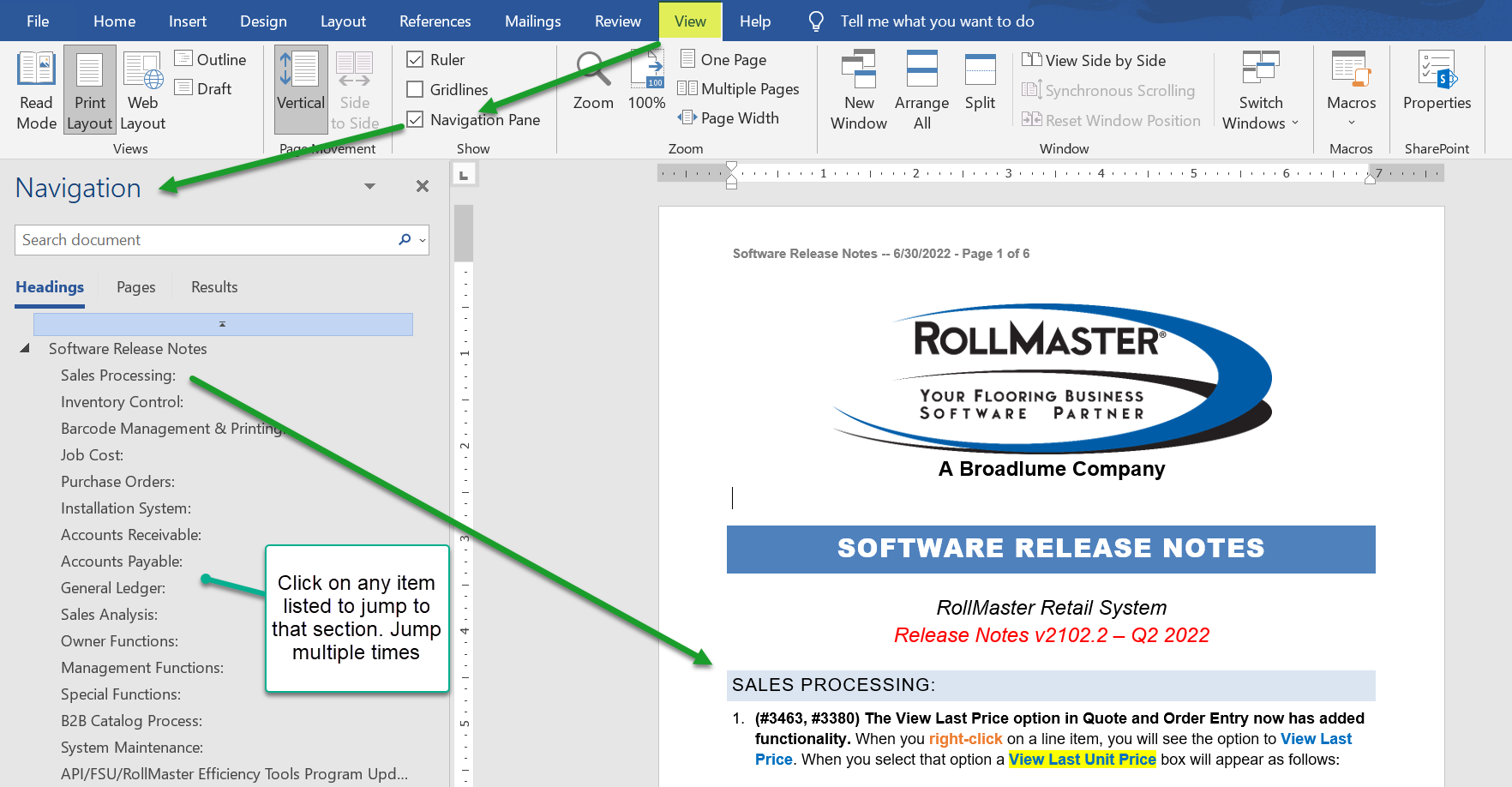Uncheck the Navigation Pane checkbox
Viewport: 1512px width, 787px height.
click(x=415, y=119)
